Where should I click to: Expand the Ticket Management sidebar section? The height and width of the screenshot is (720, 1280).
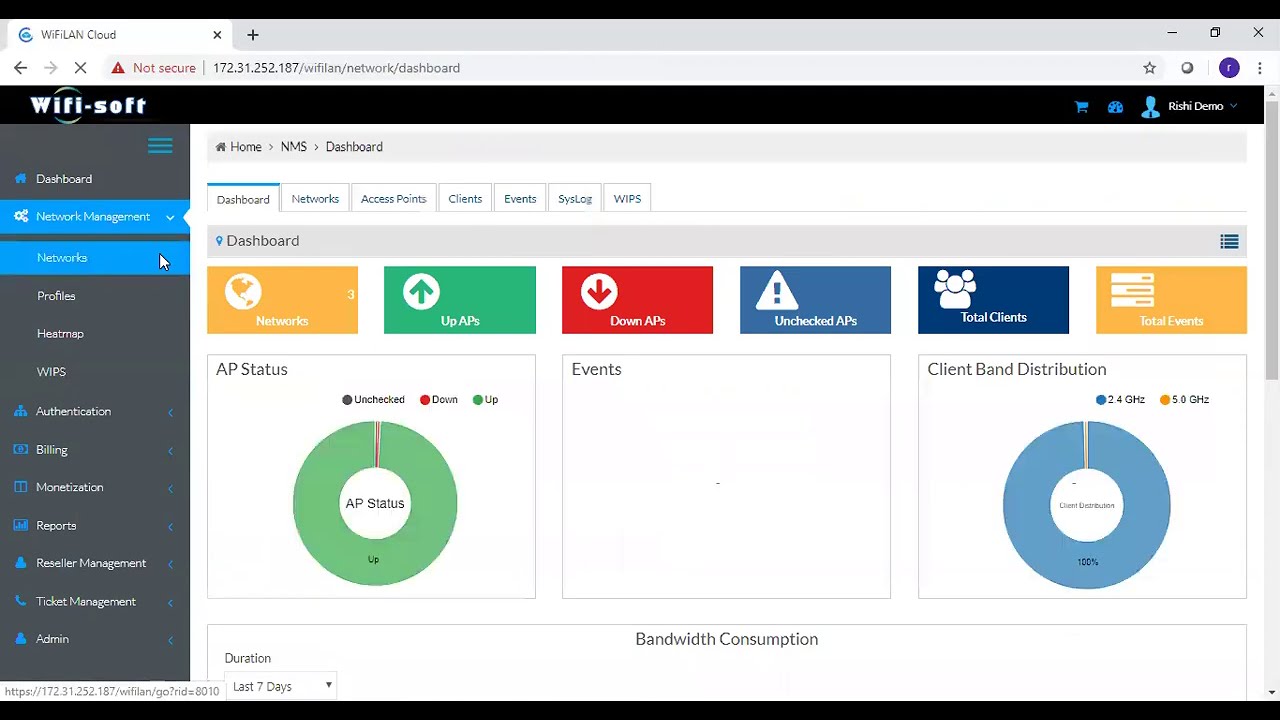coord(95,602)
